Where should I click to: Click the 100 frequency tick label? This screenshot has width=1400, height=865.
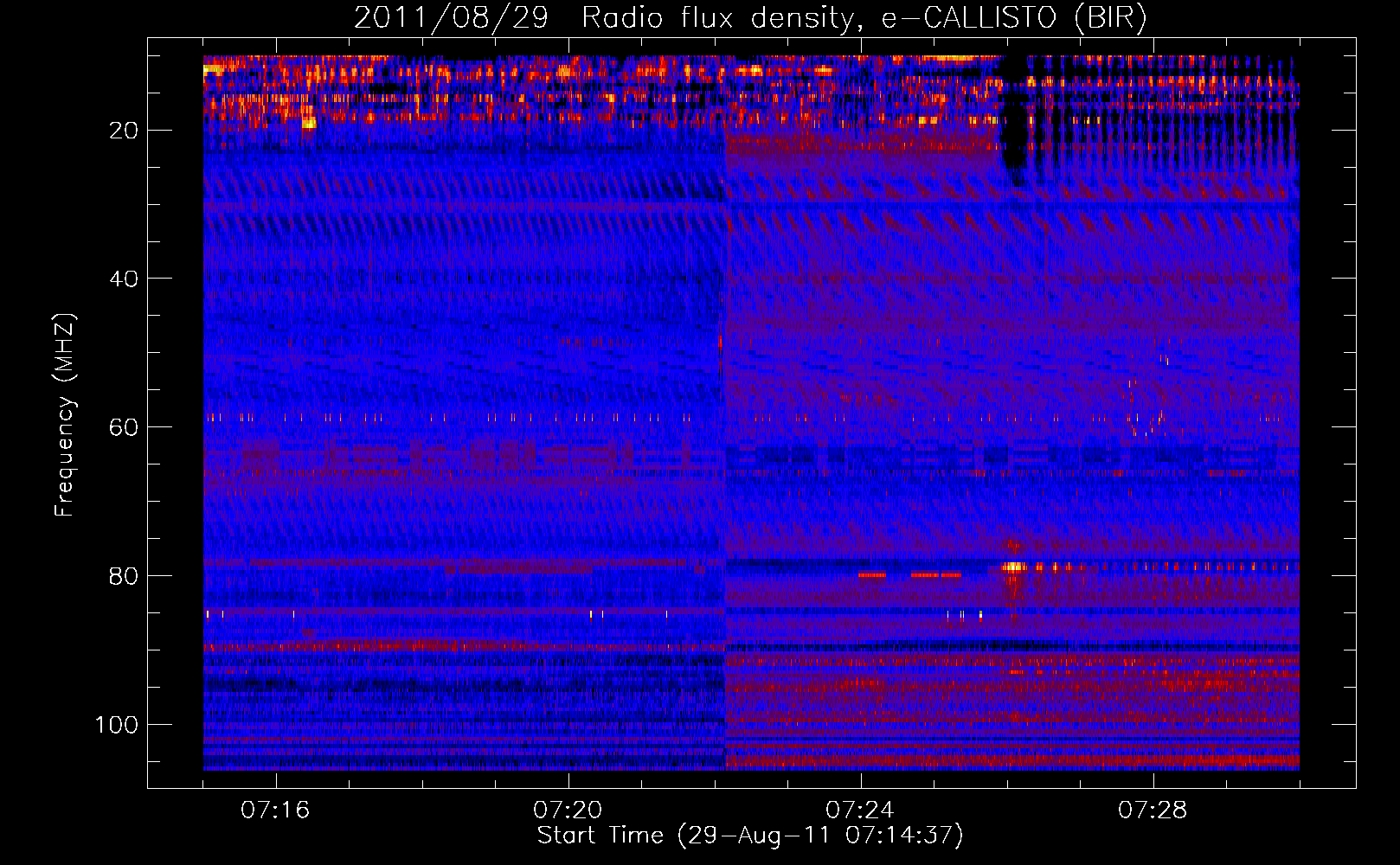[117, 725]
